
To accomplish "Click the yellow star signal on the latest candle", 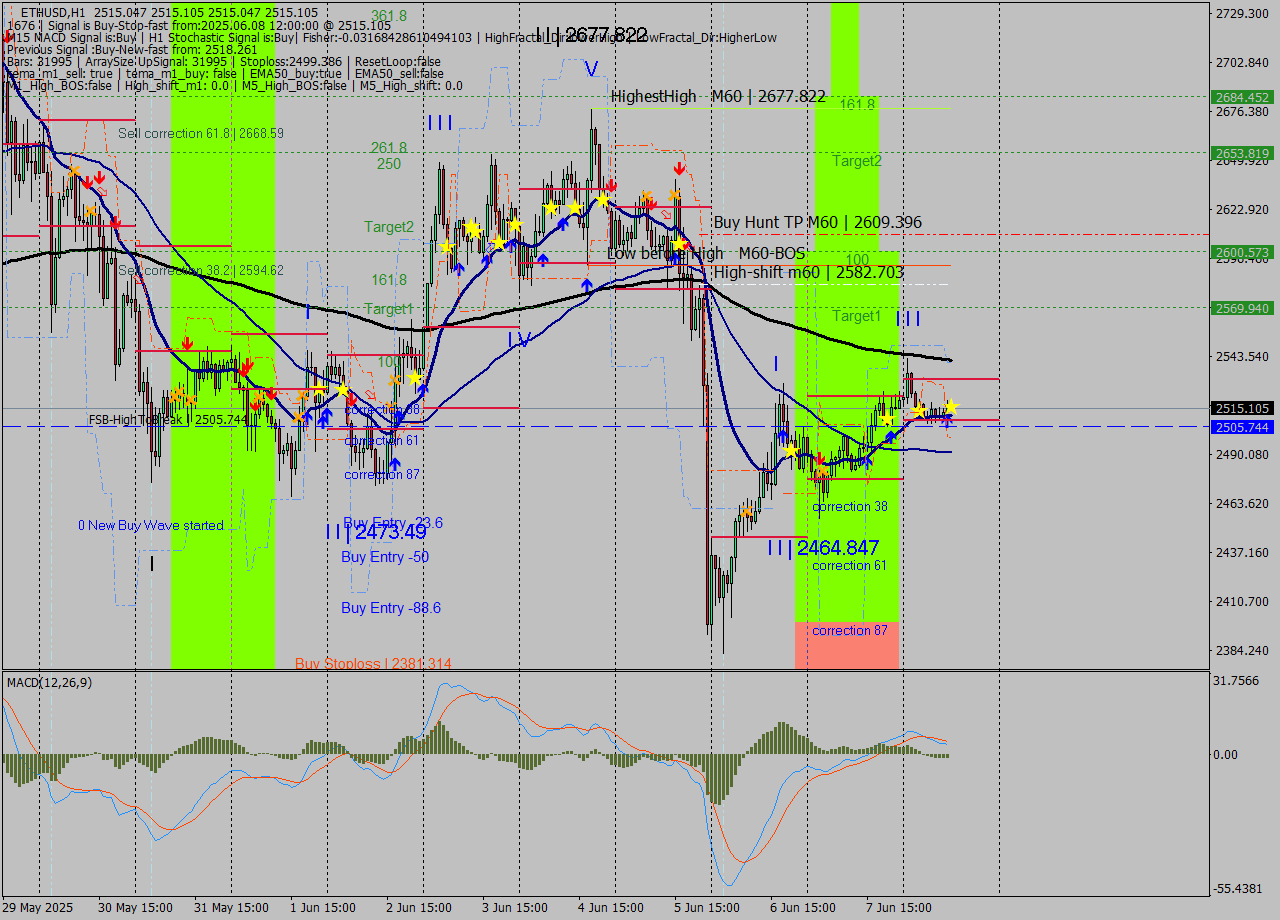I will tap(948, 407).
